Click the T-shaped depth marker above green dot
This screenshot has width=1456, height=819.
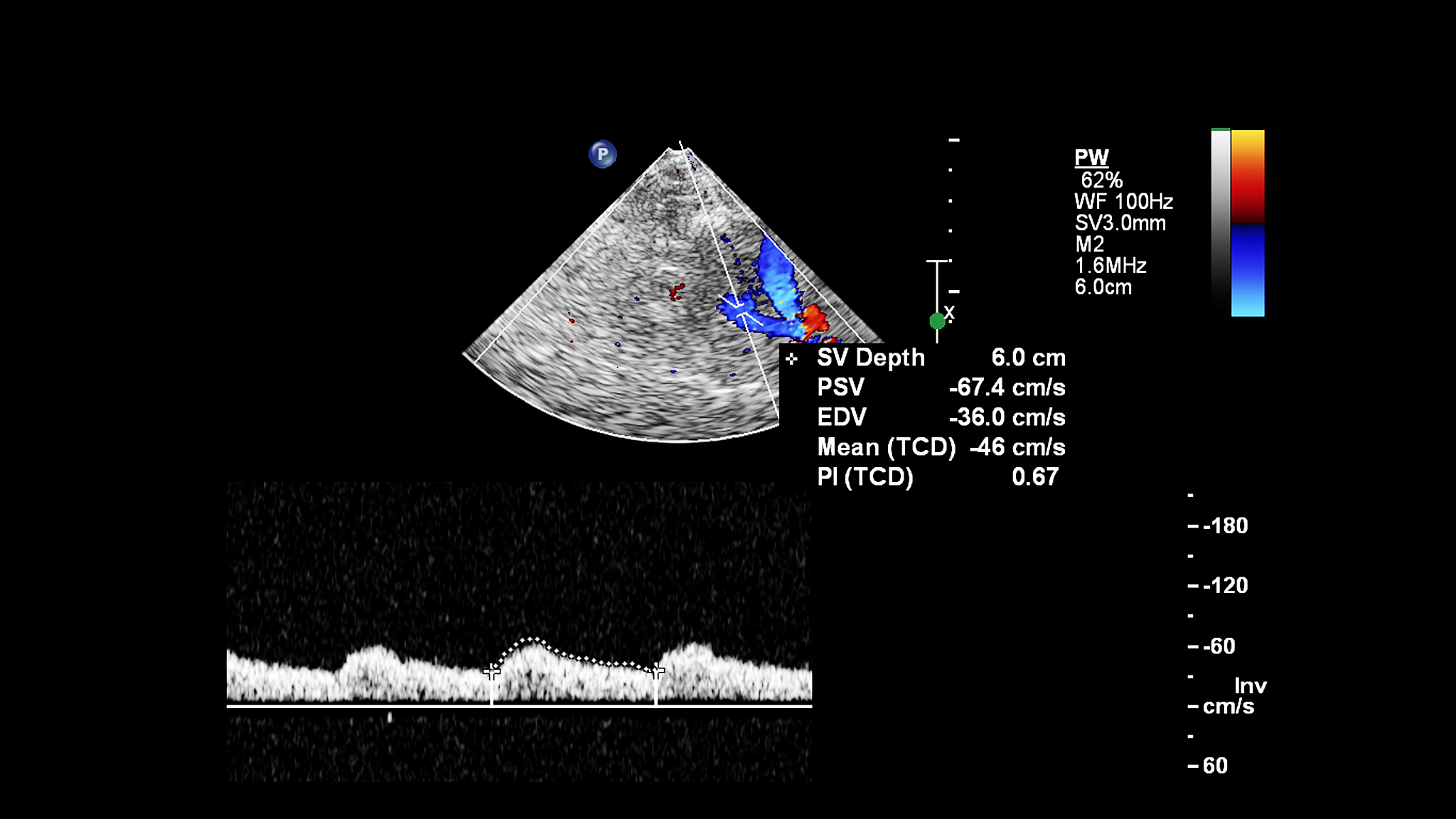937,263
